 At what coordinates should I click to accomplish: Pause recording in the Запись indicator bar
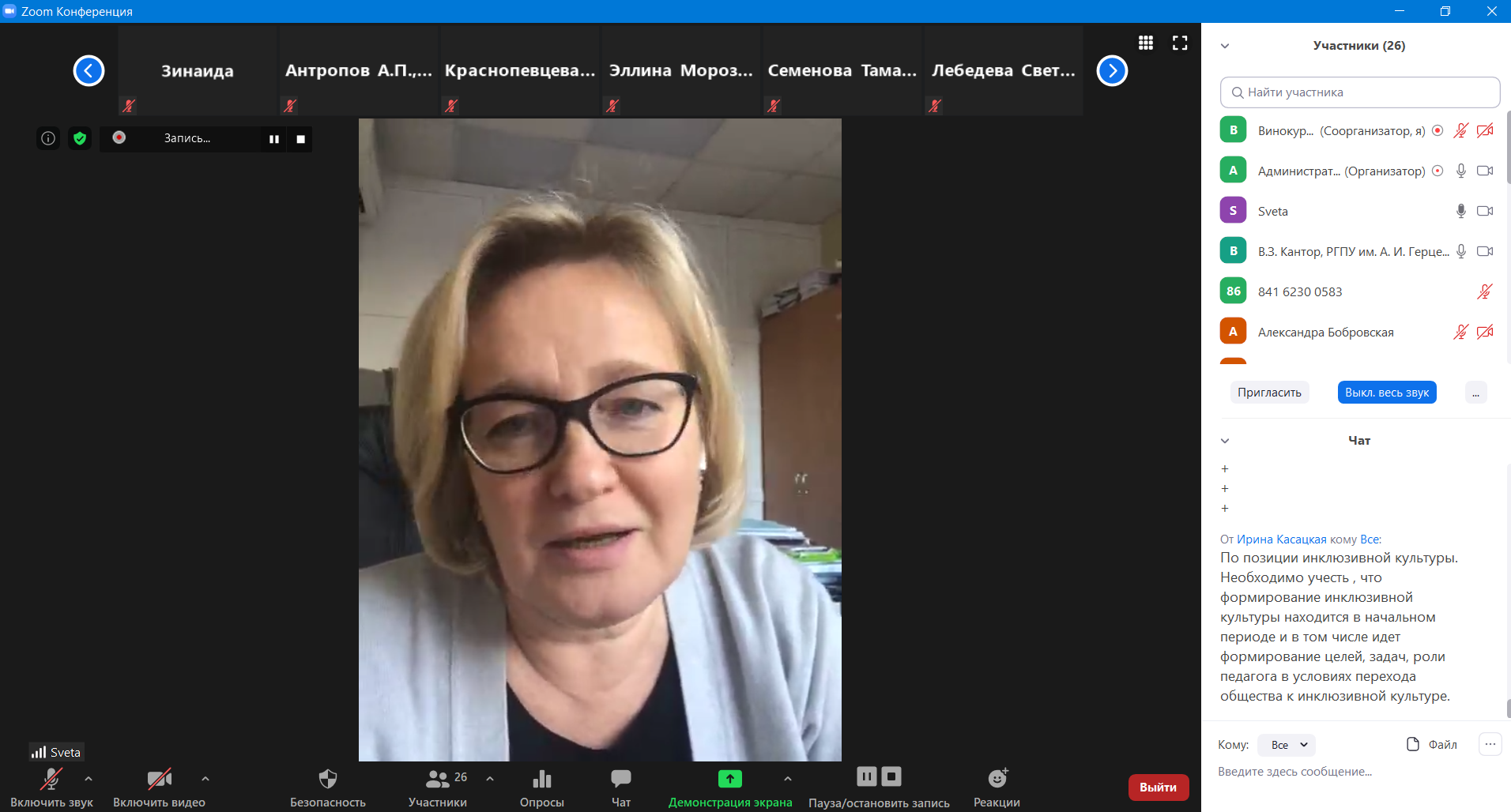click(x=273, y=139)
